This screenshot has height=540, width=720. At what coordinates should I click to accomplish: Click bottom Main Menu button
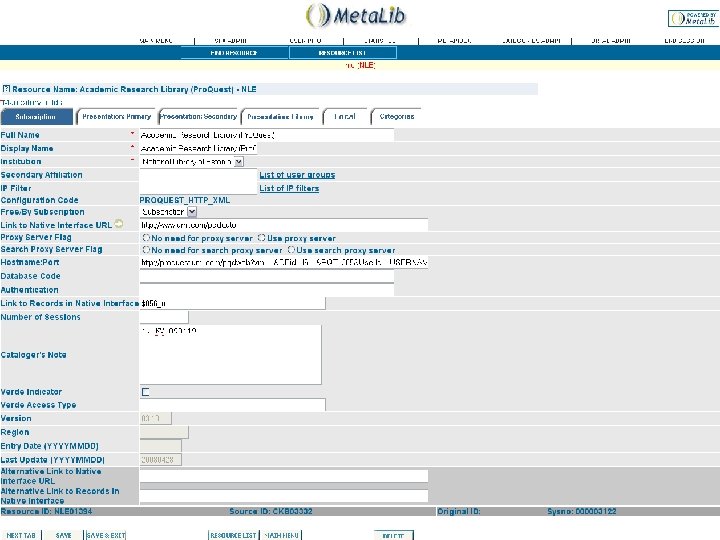click(281, 535)
